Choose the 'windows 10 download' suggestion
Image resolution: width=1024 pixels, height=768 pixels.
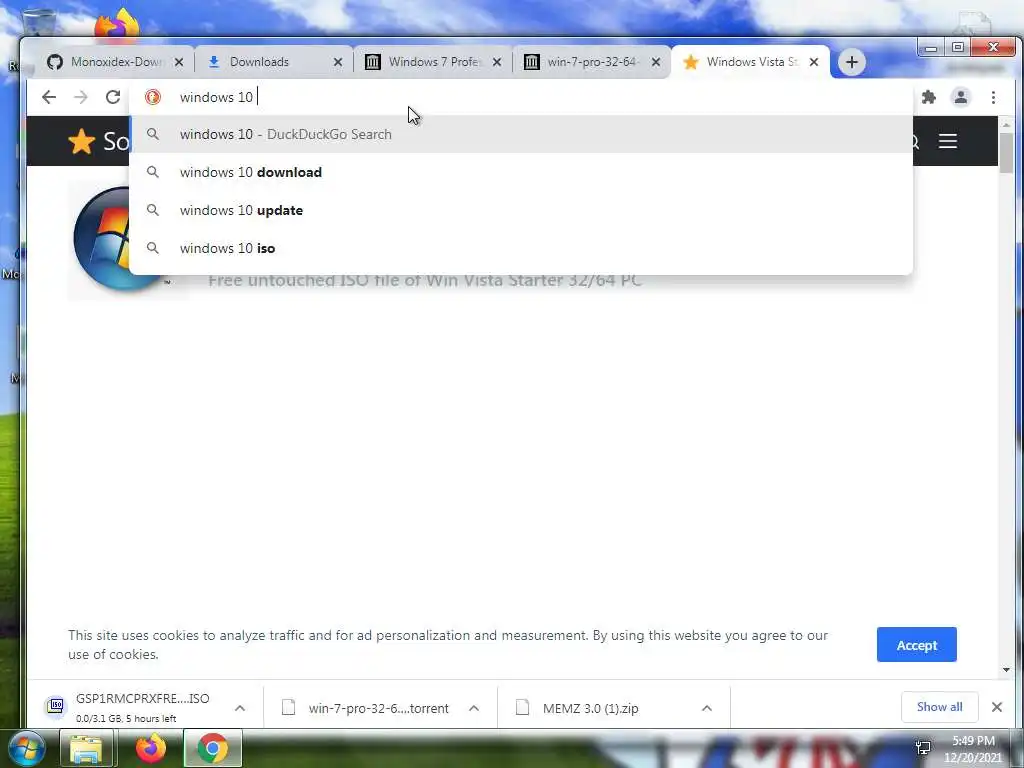[x=521, y=172]
